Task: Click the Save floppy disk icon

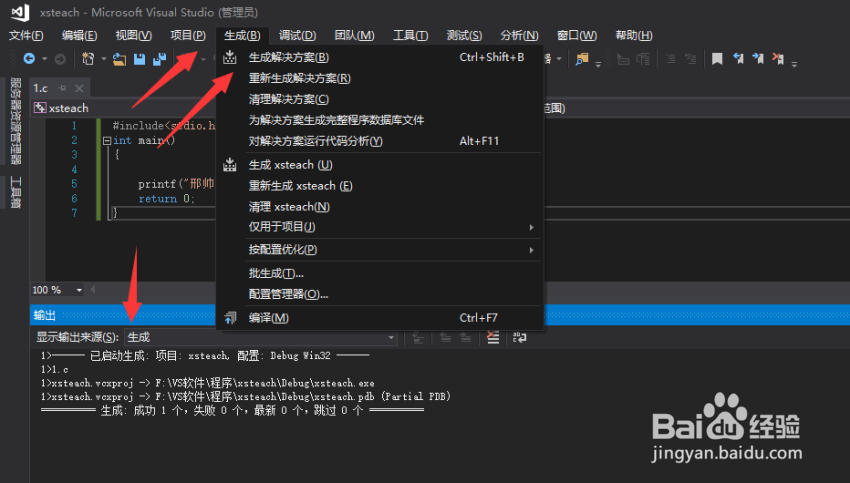Action: pos(139,59)
